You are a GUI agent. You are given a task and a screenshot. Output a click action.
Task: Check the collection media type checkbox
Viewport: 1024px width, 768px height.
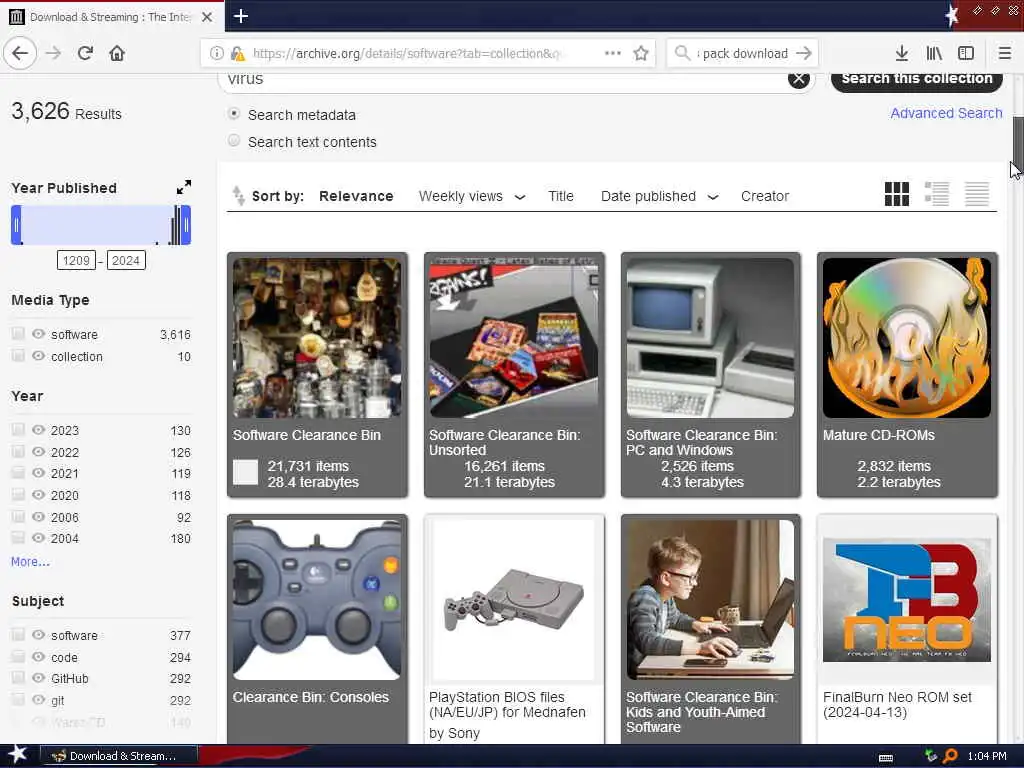point(18,356)
